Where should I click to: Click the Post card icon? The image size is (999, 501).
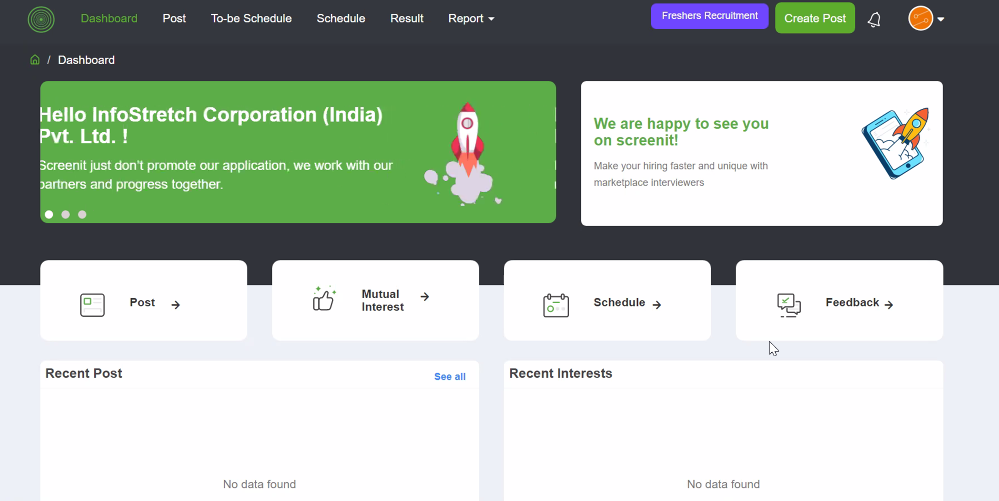tap(92, 305)
